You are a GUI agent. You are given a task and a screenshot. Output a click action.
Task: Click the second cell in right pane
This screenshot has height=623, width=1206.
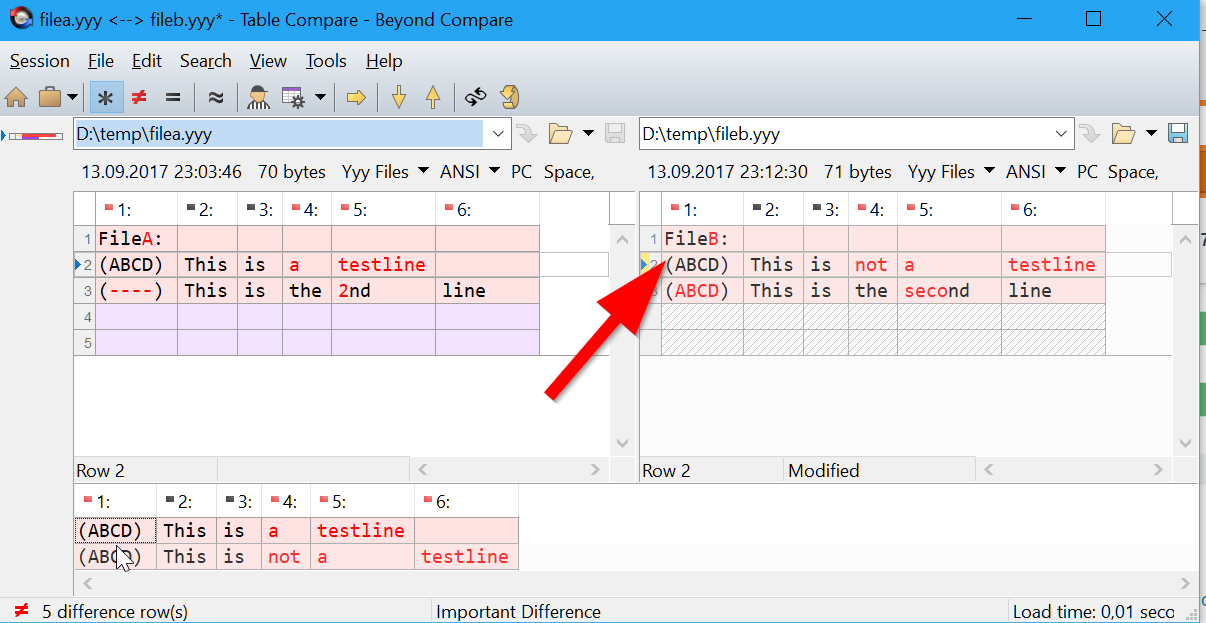click(x=950, y=291)
